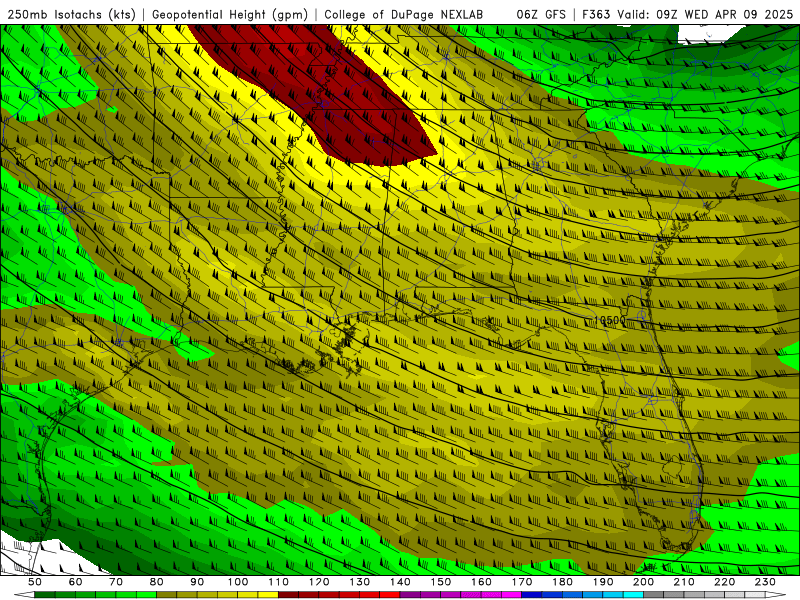
Task: Click the 190 label on the color scale
Action: pos(603,582)
